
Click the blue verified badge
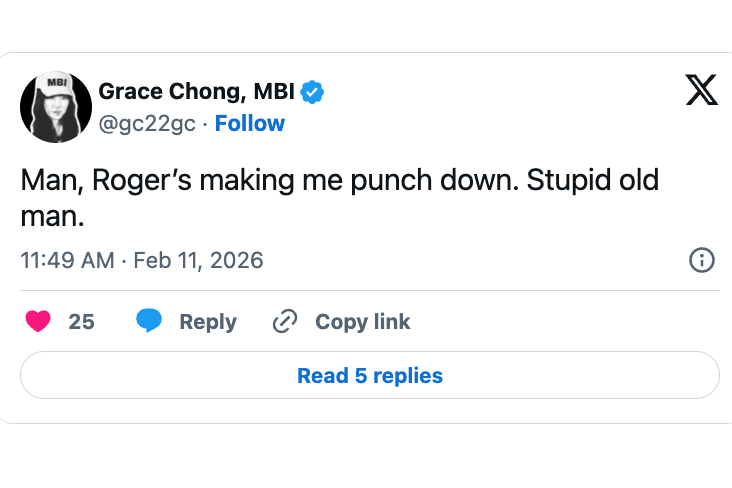(313, 93)
